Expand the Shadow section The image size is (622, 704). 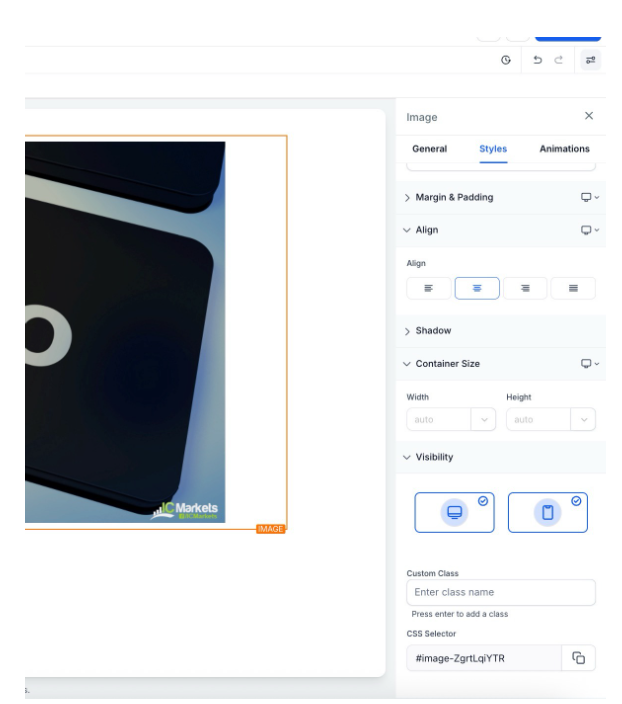tap(433, 331)
